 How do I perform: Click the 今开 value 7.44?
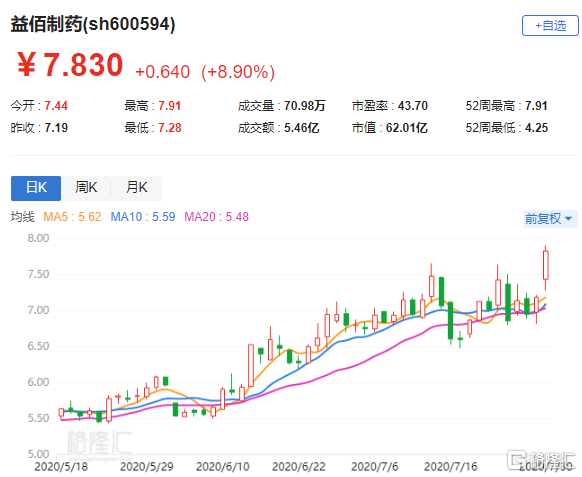pos(56,106)
